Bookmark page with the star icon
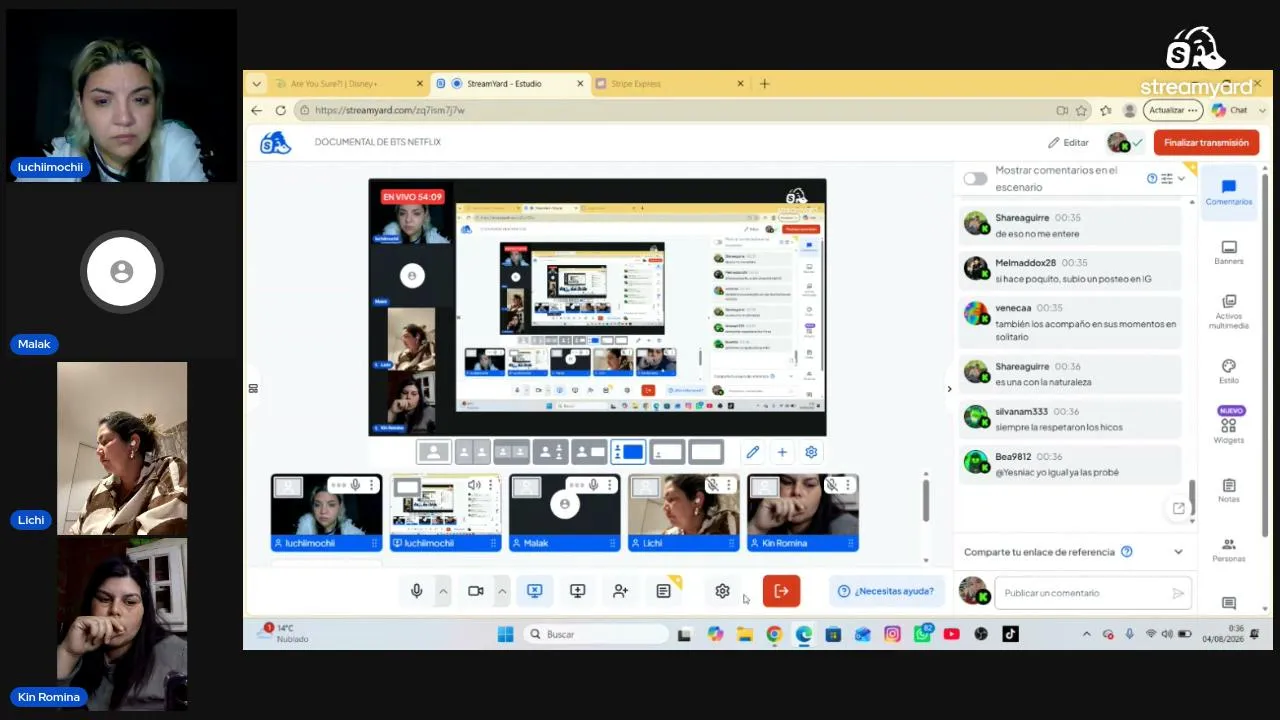The width and height of the screenshot is (1280, 720). click(1081, 110)
